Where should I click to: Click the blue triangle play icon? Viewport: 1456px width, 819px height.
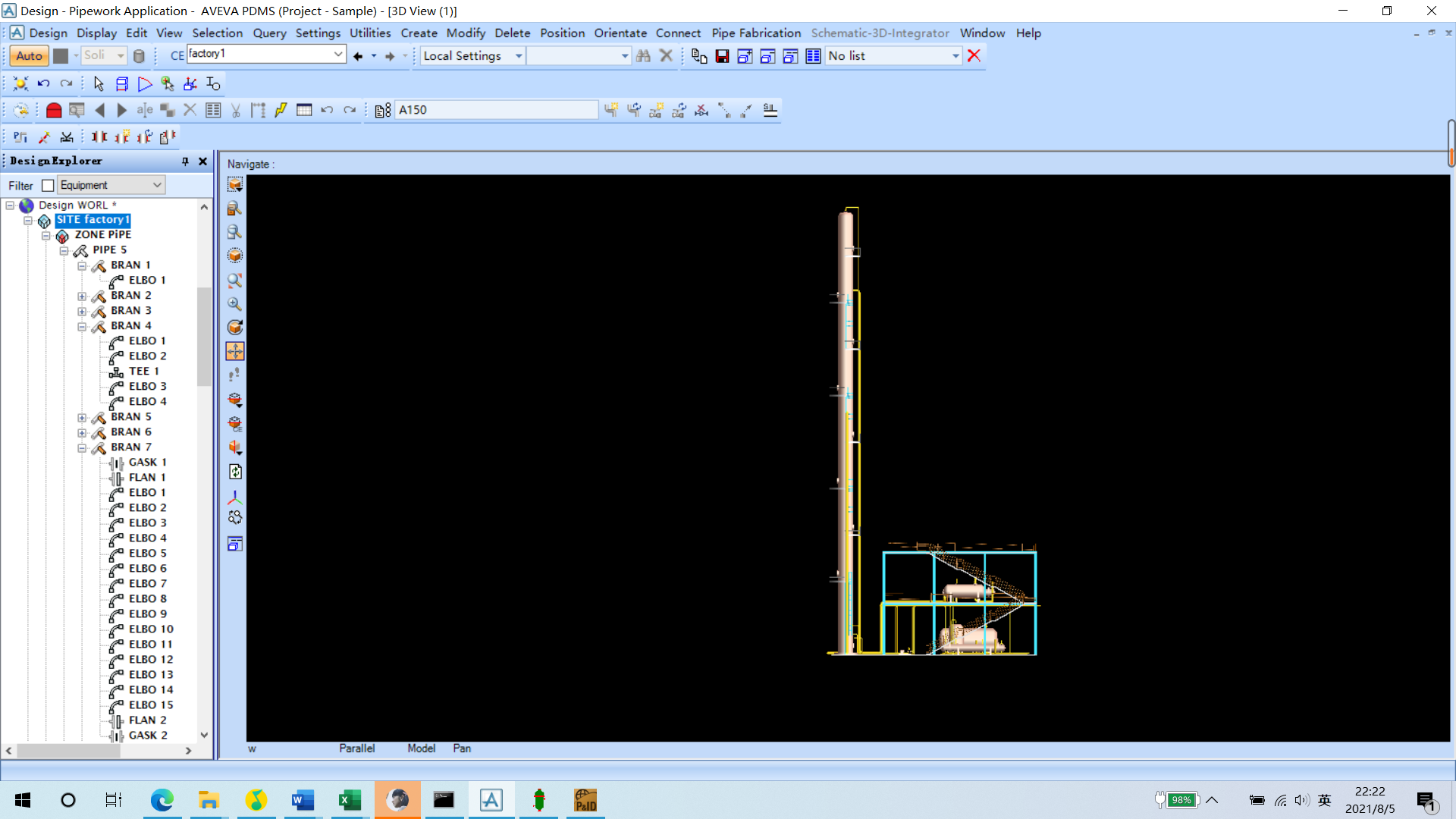[x=144, y=83]
